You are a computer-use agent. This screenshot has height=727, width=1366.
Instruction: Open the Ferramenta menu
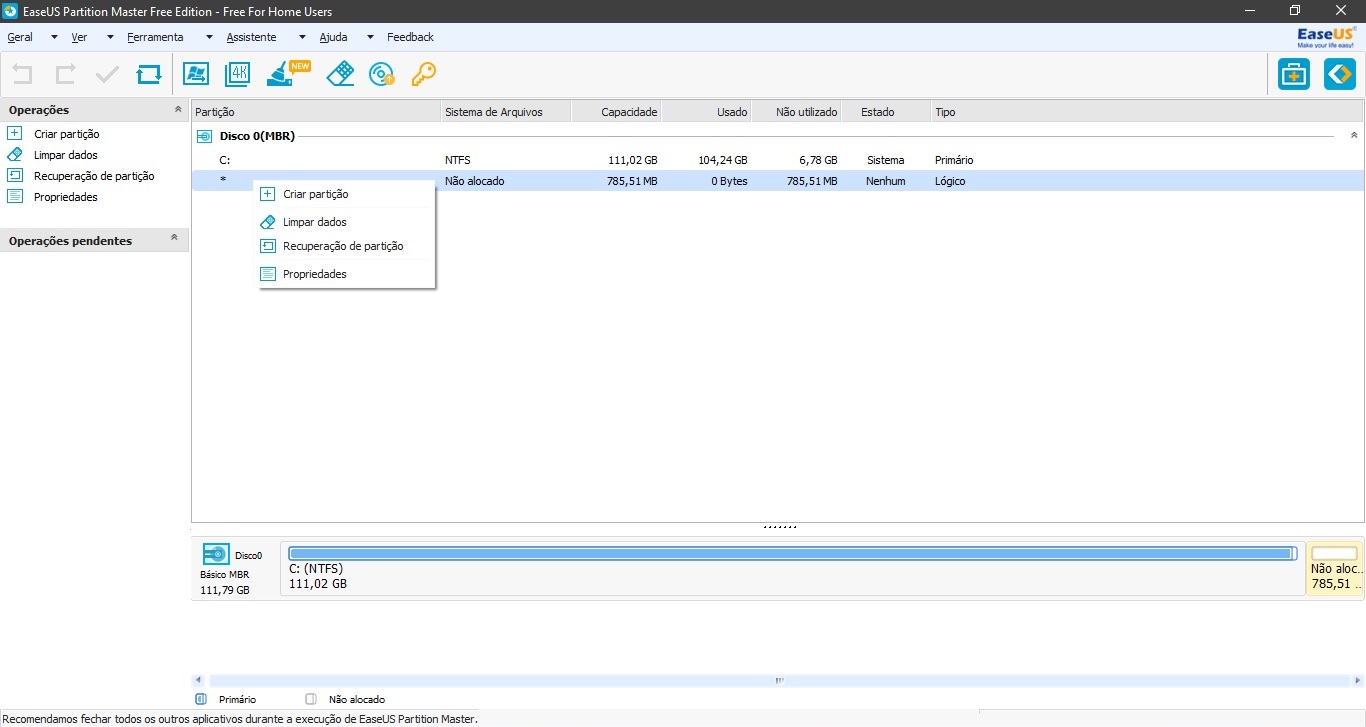[x=155, y=37]
